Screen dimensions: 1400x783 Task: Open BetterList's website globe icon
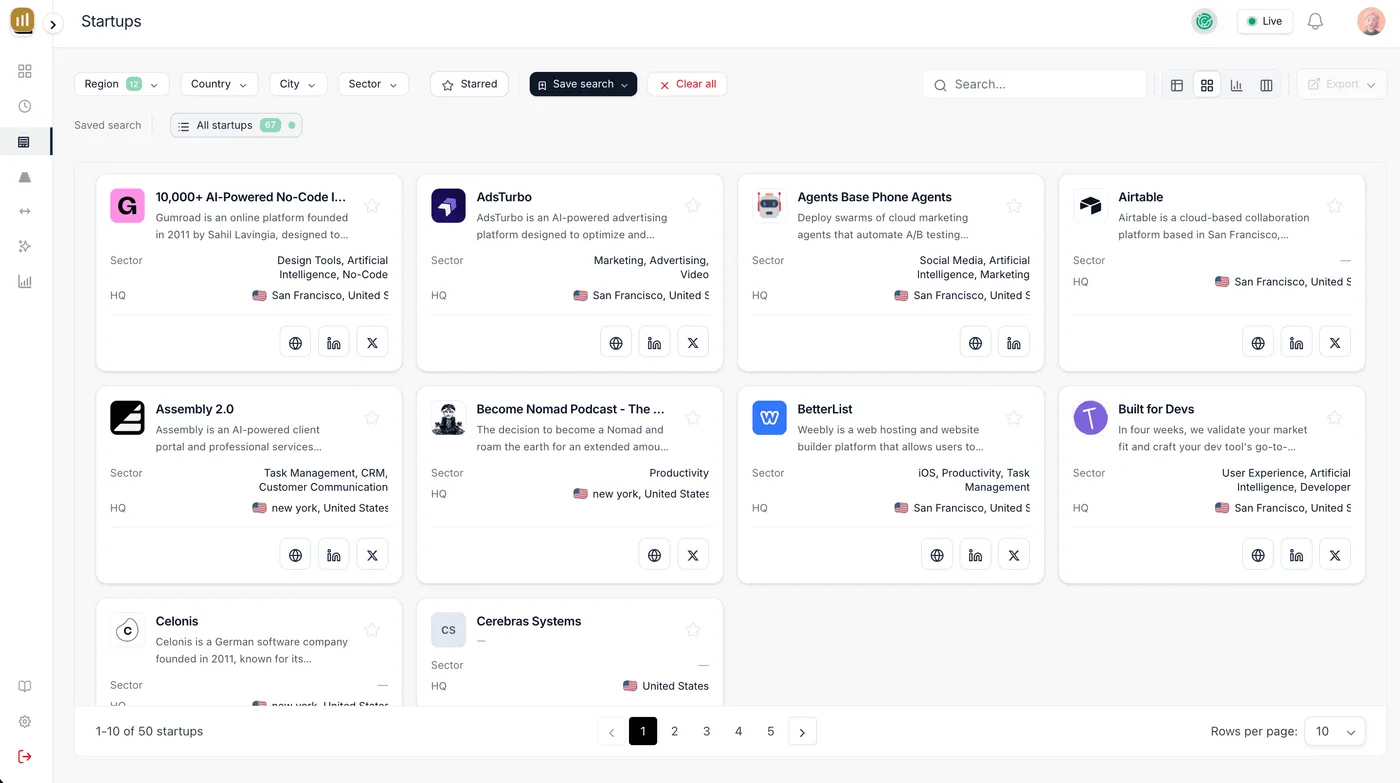(x=937, y=554)
